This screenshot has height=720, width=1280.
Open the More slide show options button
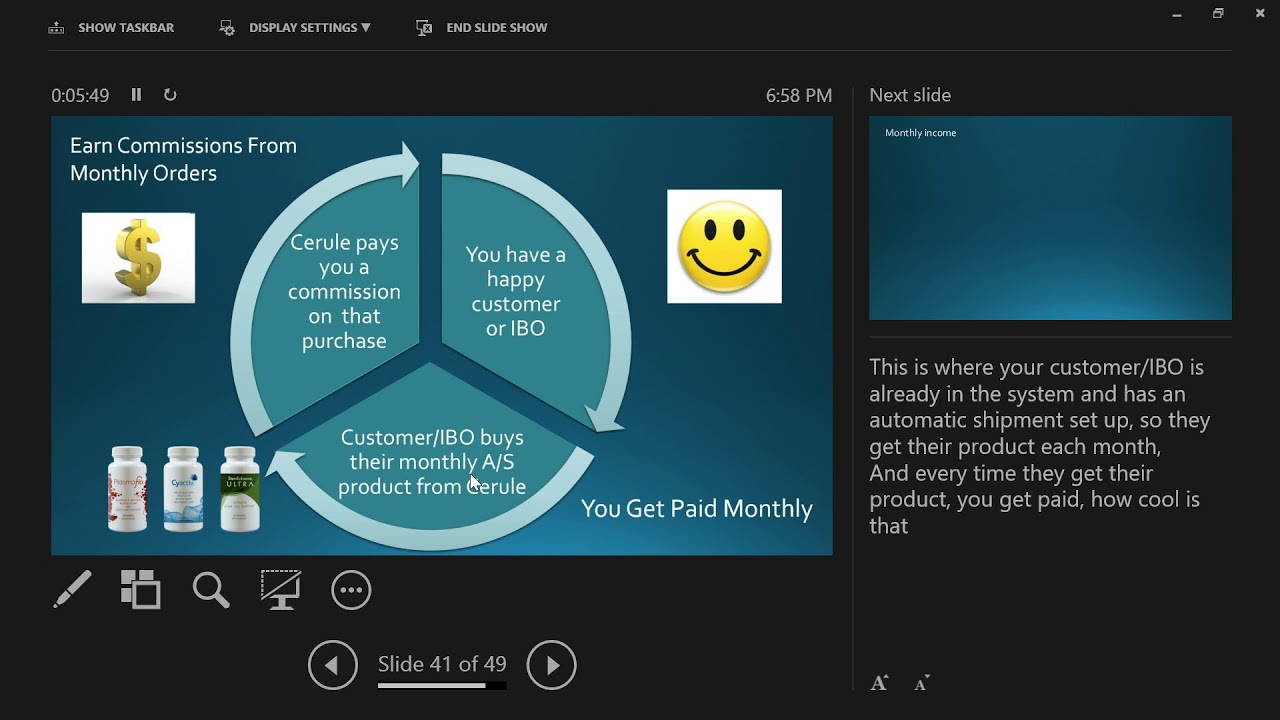[x=351, y=590]
